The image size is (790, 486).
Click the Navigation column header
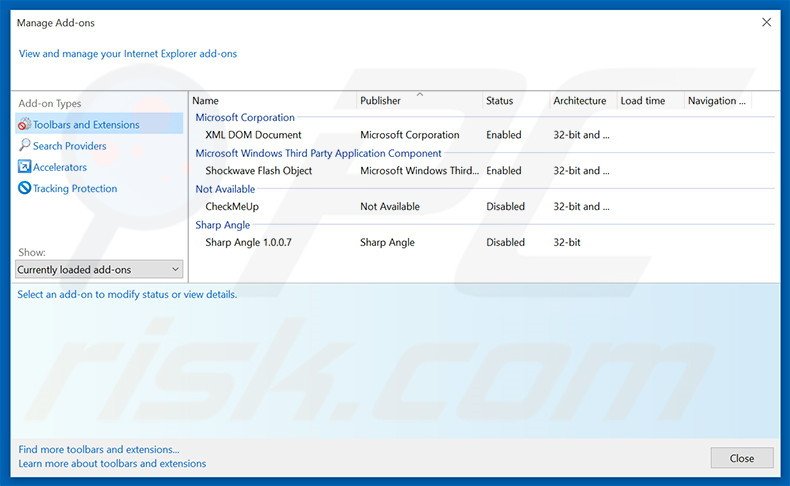pos(717,101)
